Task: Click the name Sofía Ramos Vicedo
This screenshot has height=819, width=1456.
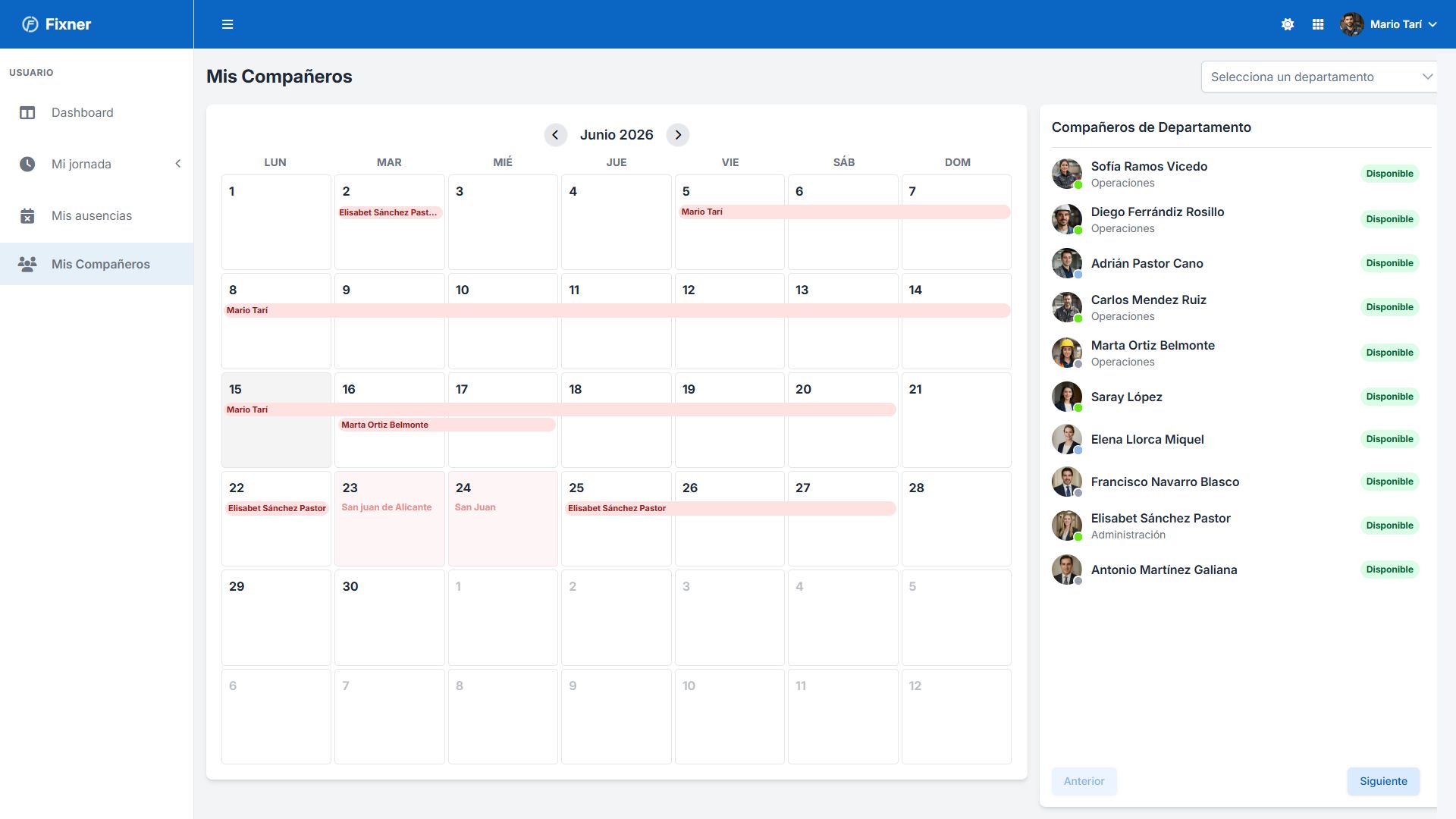Action: point(1149,166)
